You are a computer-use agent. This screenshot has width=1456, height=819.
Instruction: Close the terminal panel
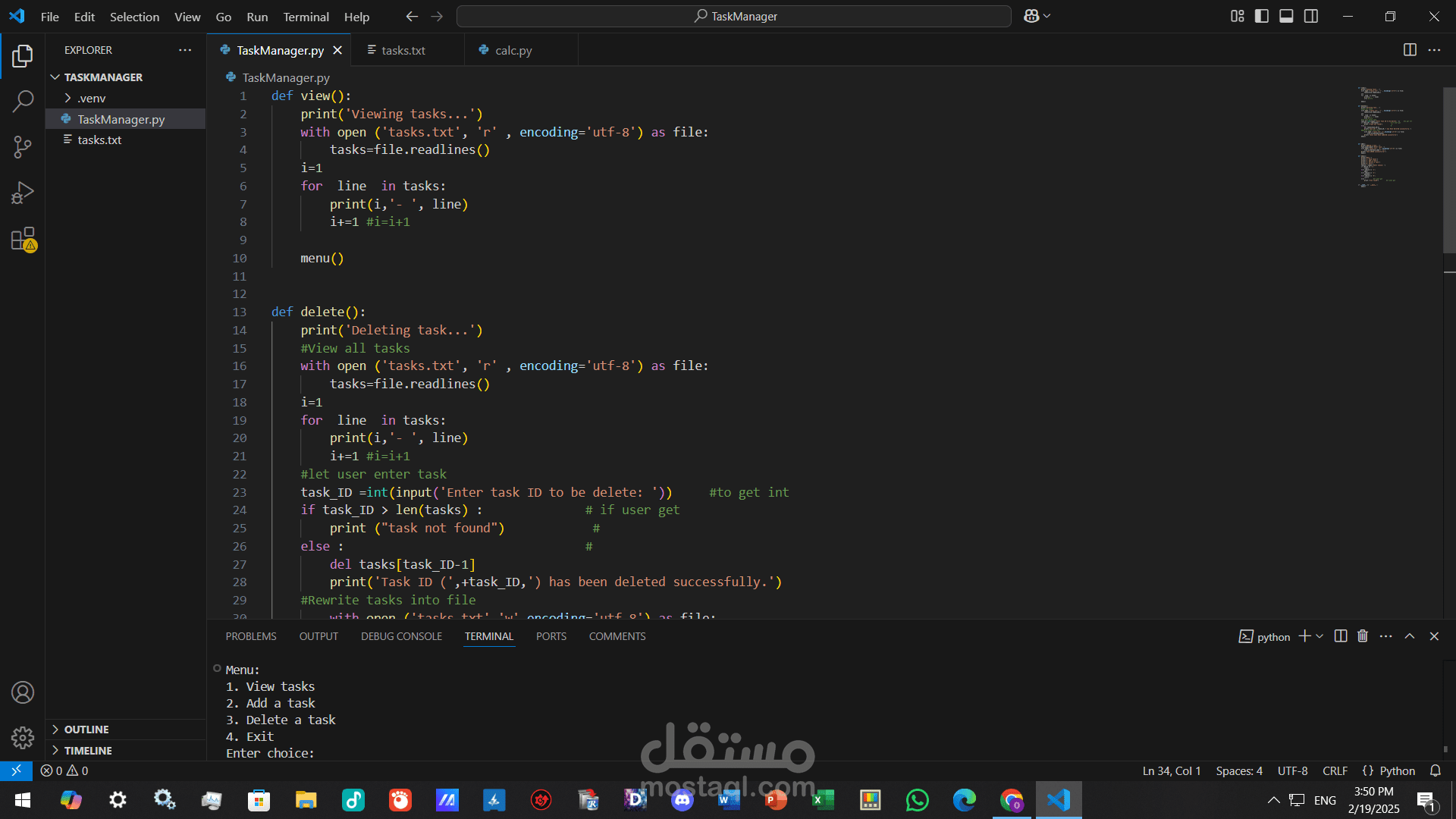(x=1434, y=636)
